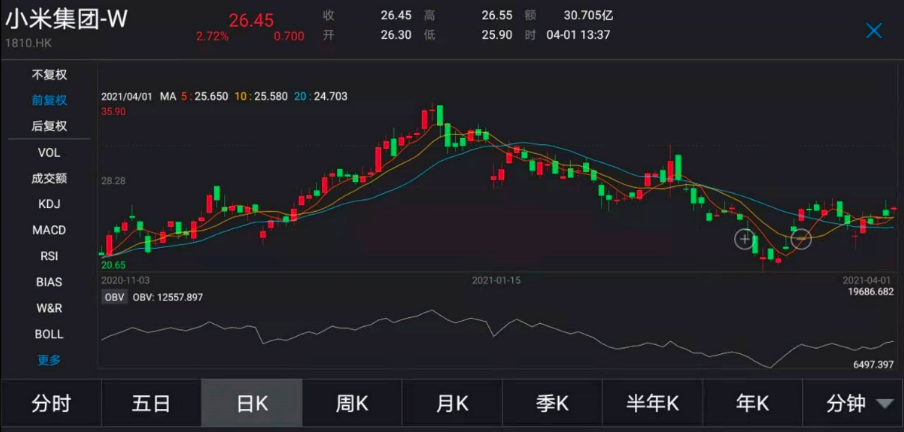Open the 五日 five-day tab

pos(151,404)
